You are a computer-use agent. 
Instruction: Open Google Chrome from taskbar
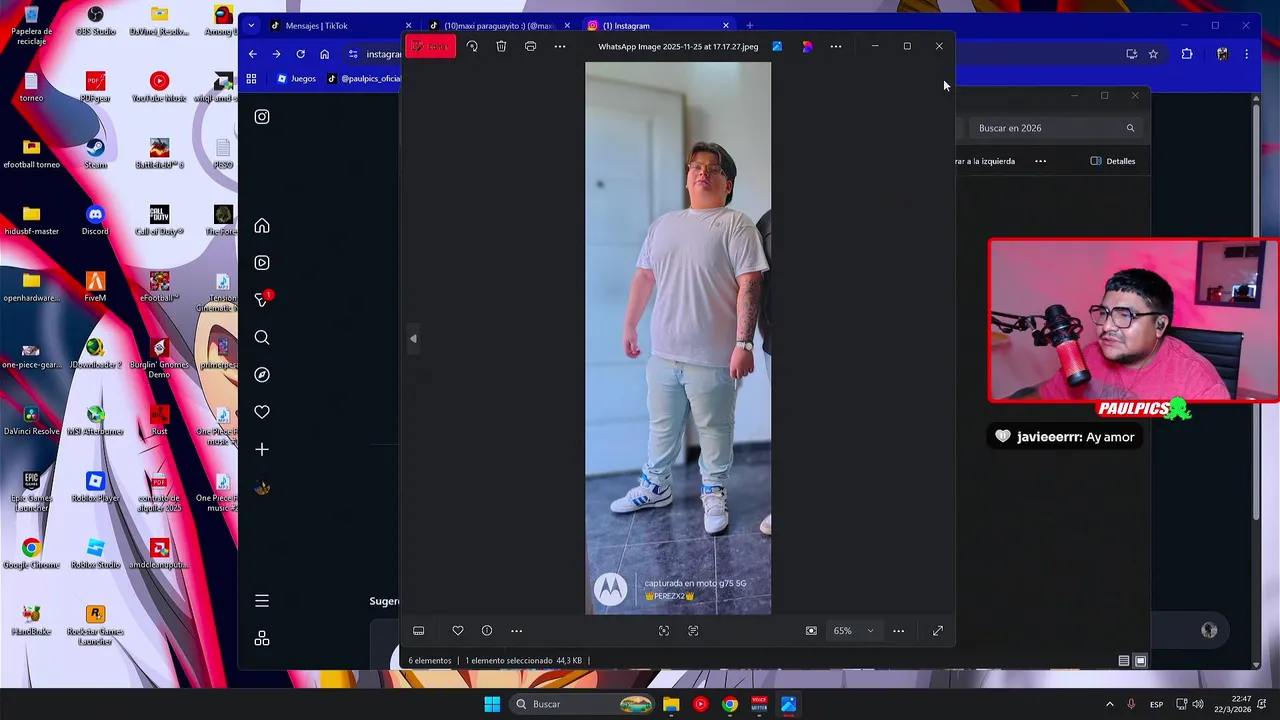click(730, 704)
